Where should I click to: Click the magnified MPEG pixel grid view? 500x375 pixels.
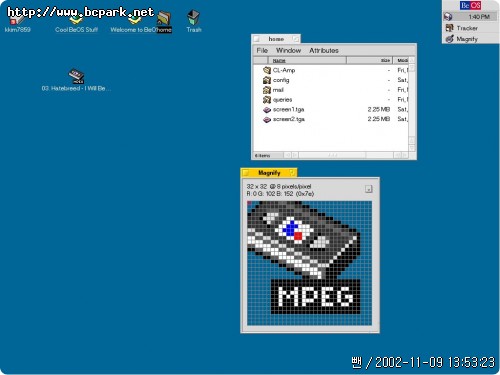click(x=309, y=263)
